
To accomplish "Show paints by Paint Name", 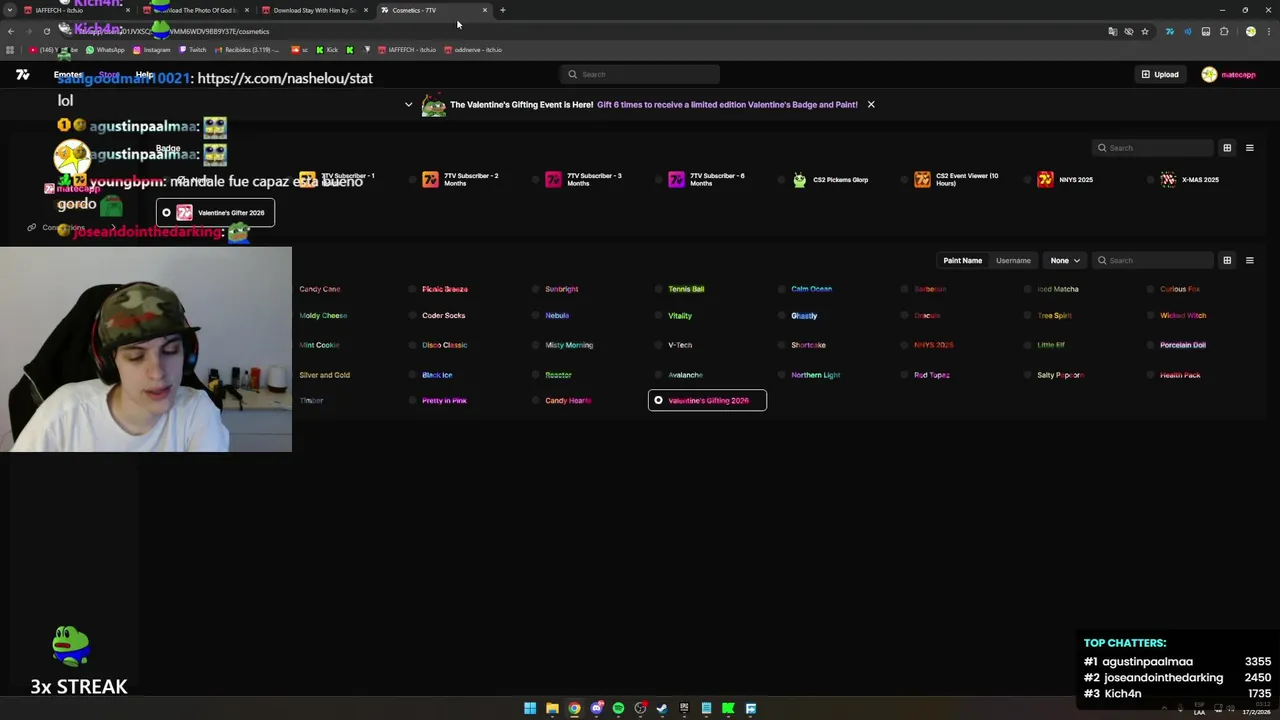I will pyautogui.click(x=962, y=260).
